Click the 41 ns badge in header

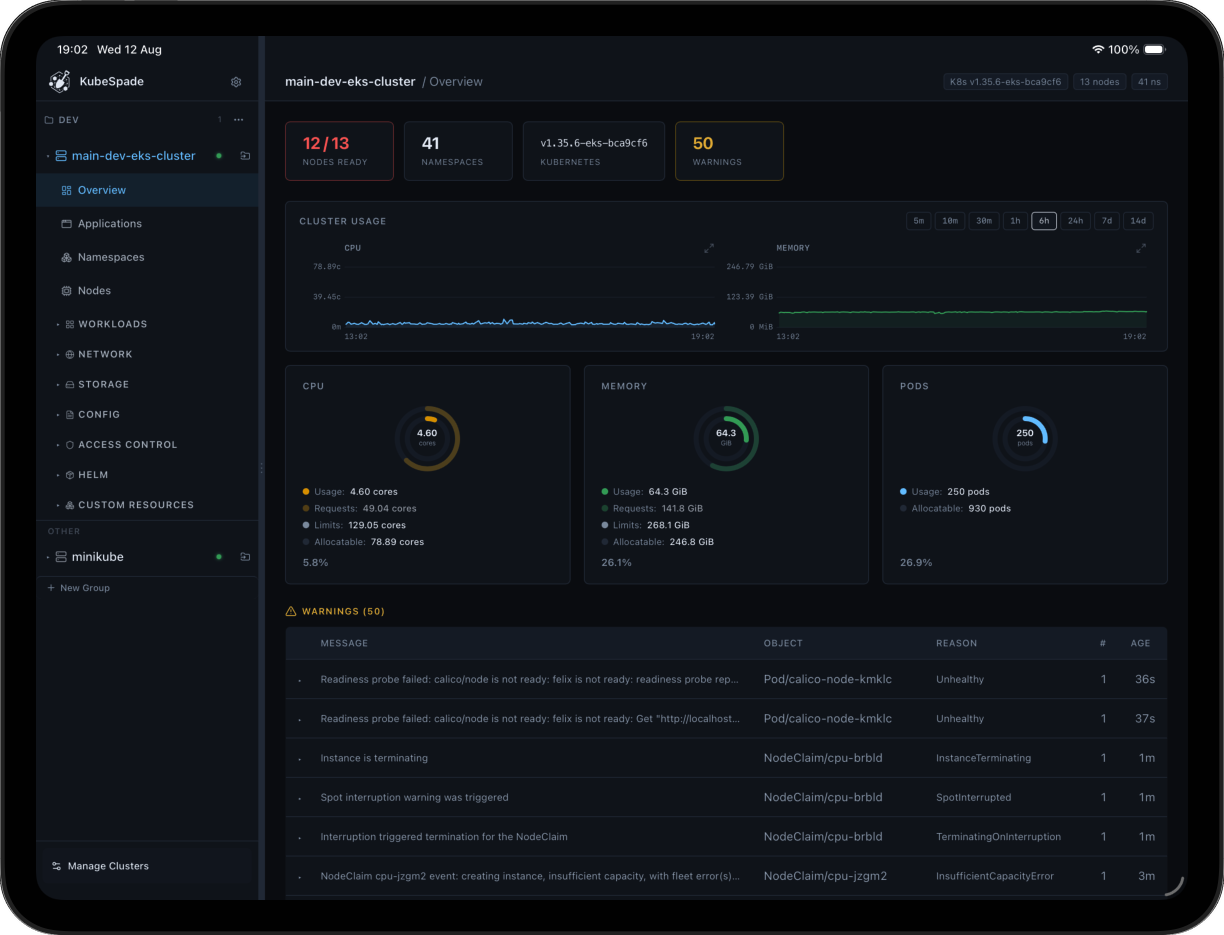point(1150,82)
